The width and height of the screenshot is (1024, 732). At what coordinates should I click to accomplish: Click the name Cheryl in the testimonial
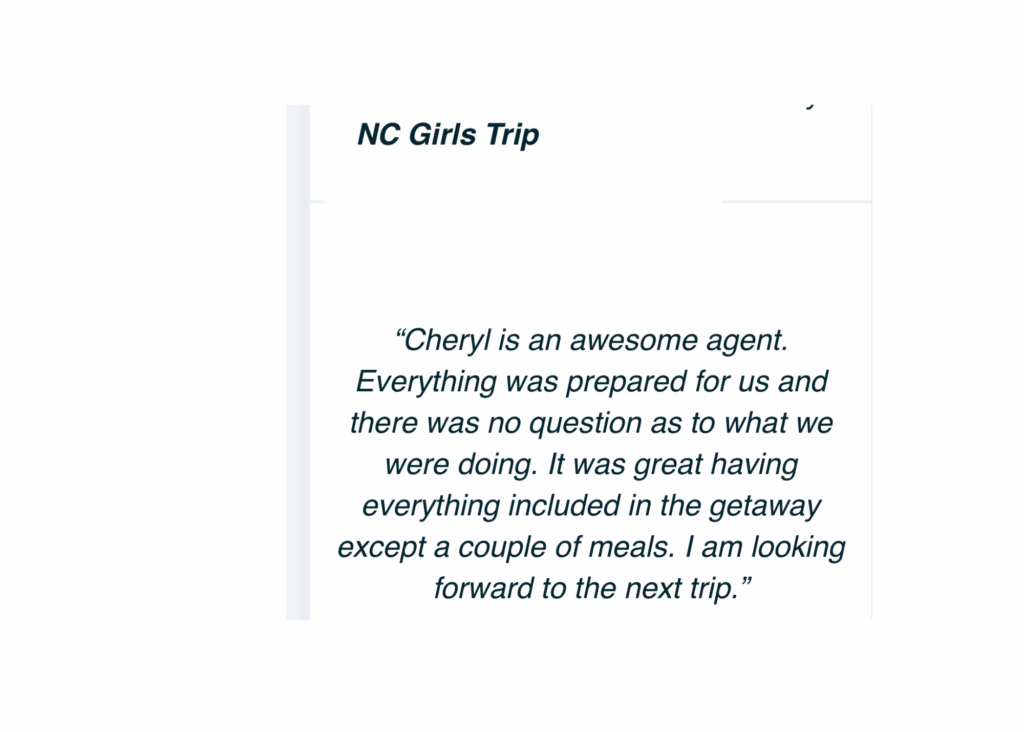coord(449,341)
